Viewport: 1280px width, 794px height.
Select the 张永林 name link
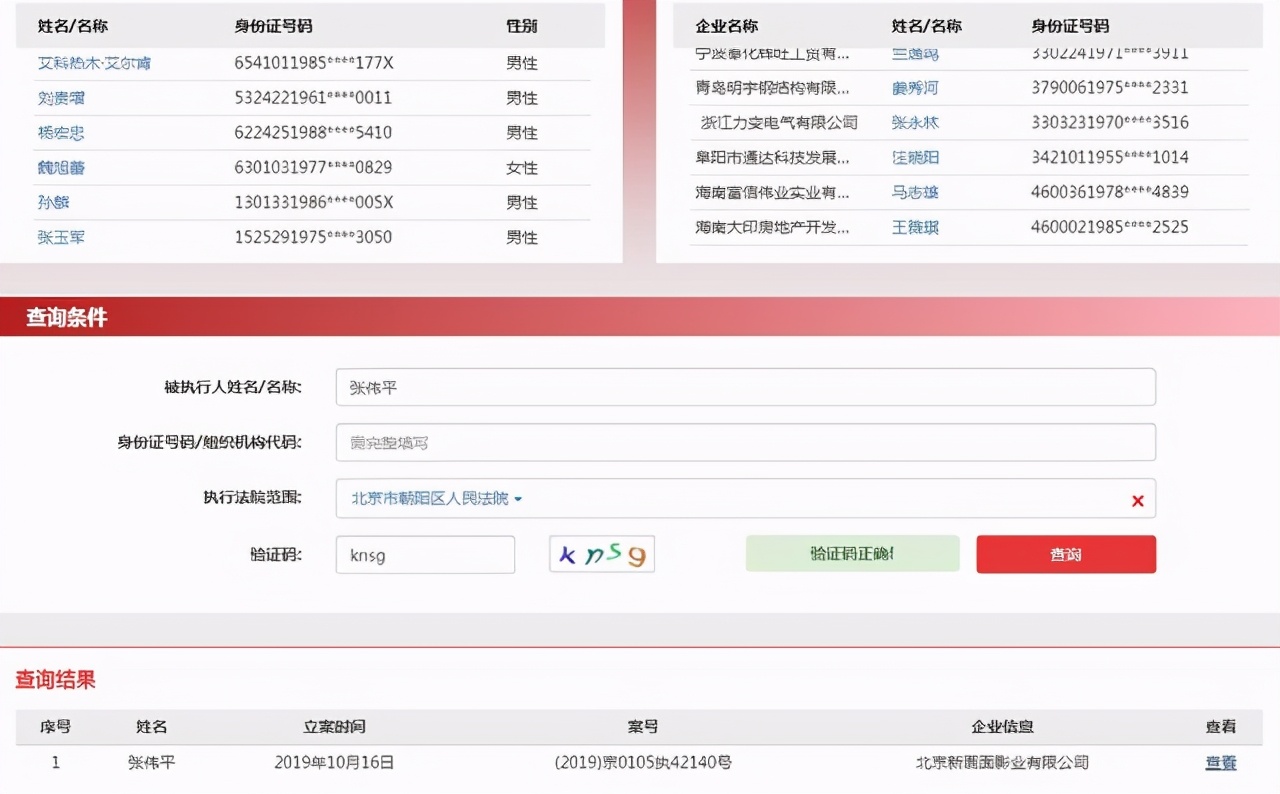(x=913, y=122)
